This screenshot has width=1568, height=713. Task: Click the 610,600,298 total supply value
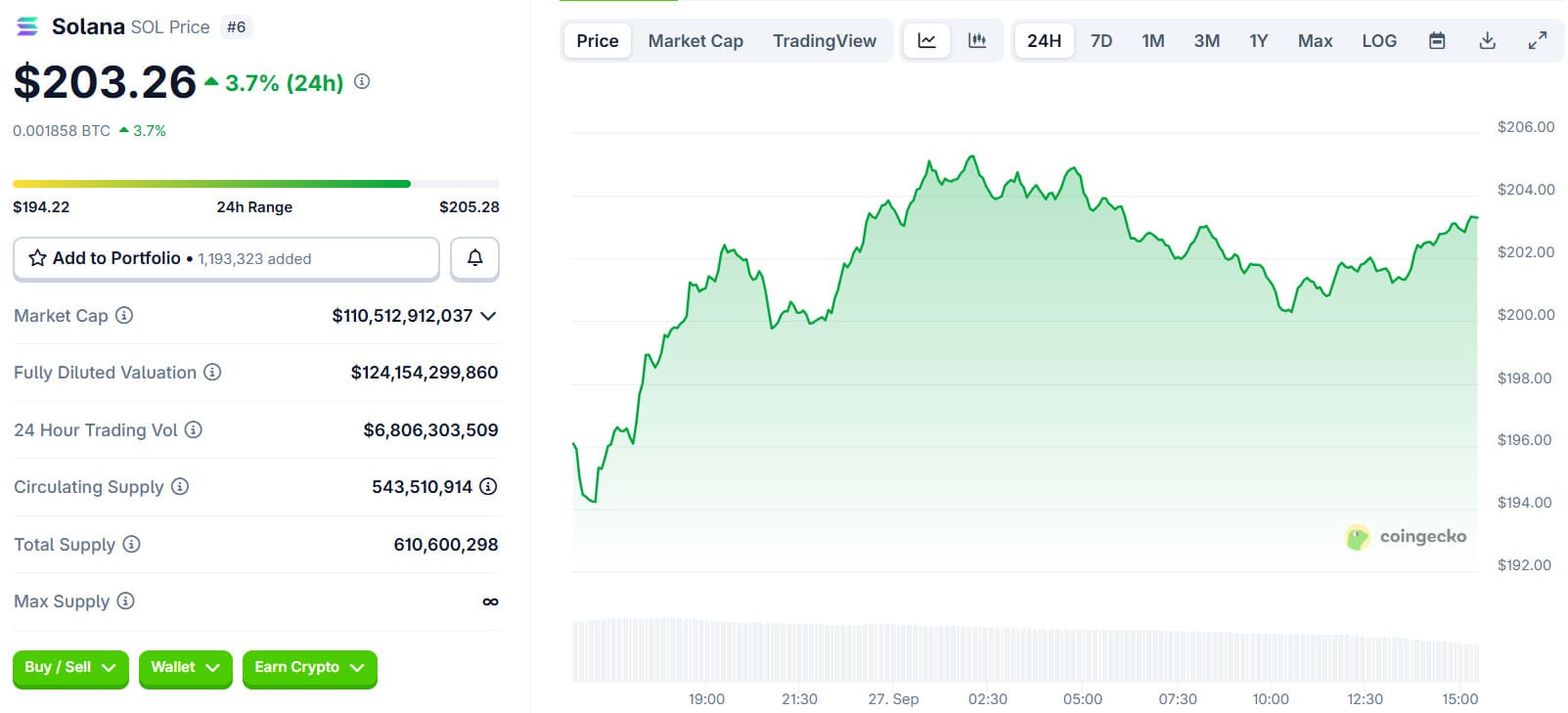[446, 545]
